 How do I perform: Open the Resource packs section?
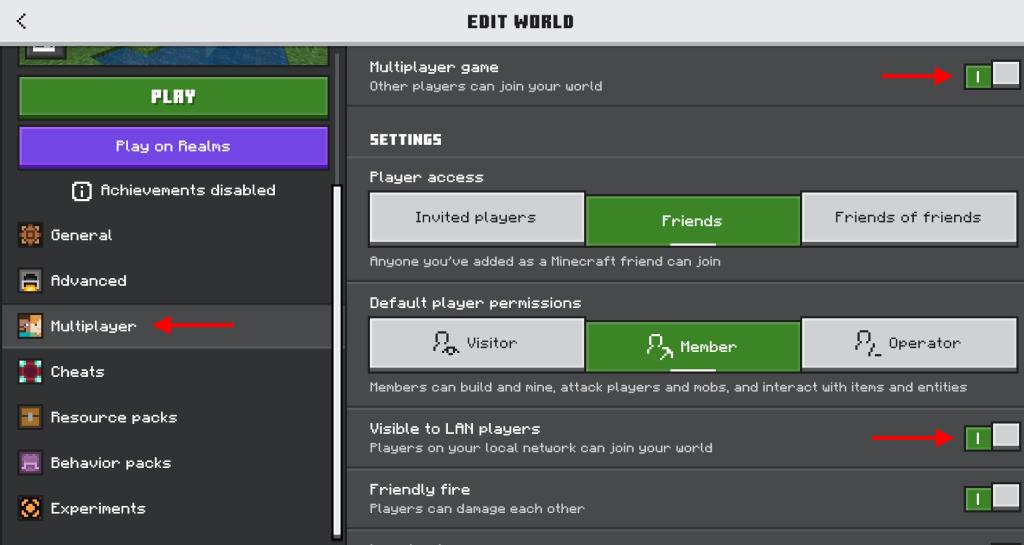point(113,417)
